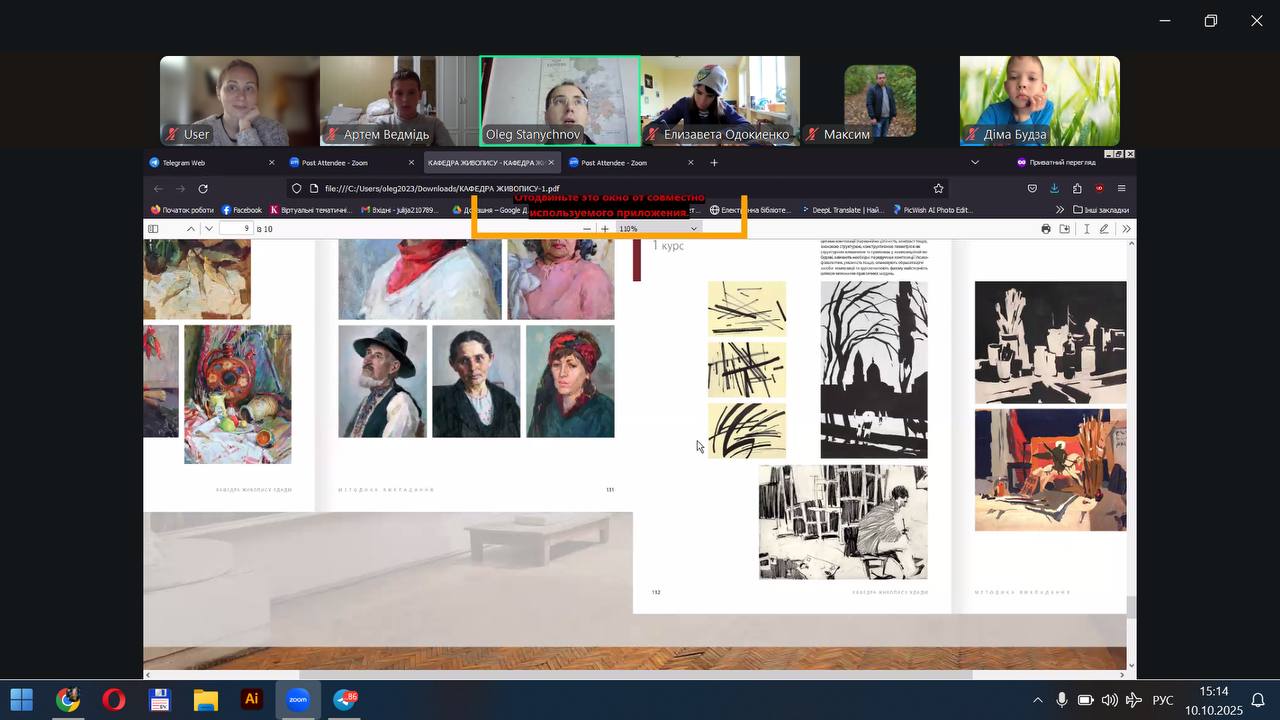Select the PDF draw tool
The height and width of the screenshot is (720, 1280).
pyautogui.click(x=1104, y=229)
